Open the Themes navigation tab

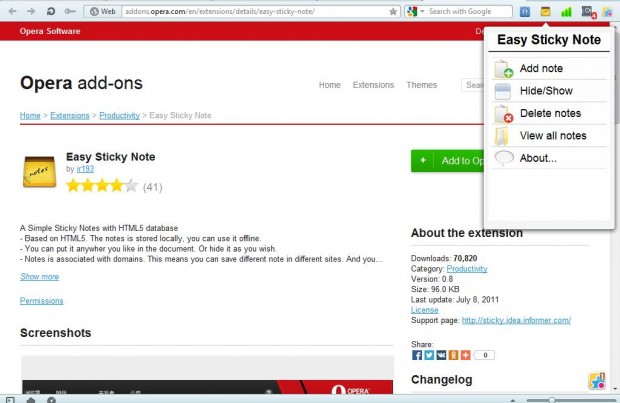click(422, 85)
